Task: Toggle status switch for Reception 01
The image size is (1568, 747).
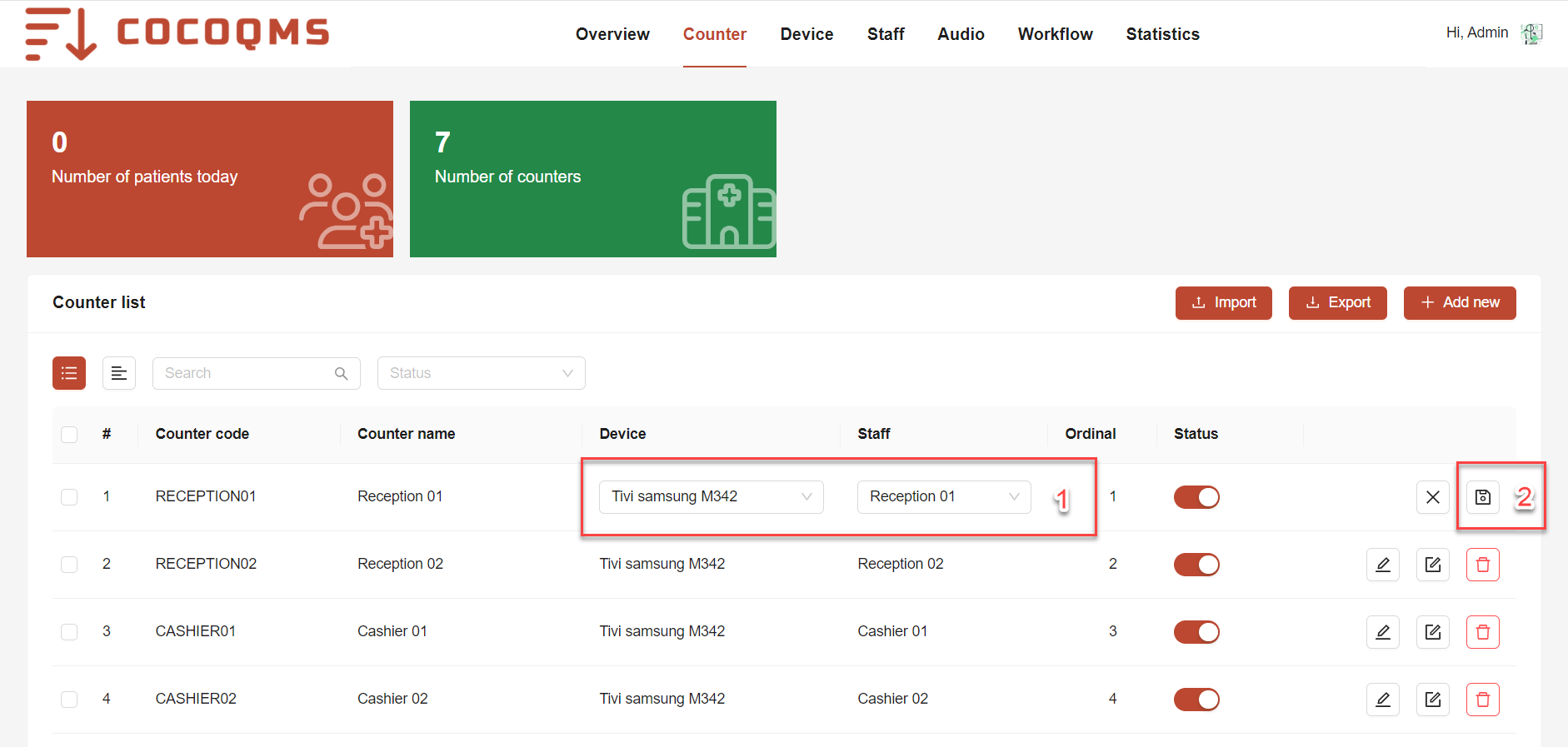Action: (1196, 497)
